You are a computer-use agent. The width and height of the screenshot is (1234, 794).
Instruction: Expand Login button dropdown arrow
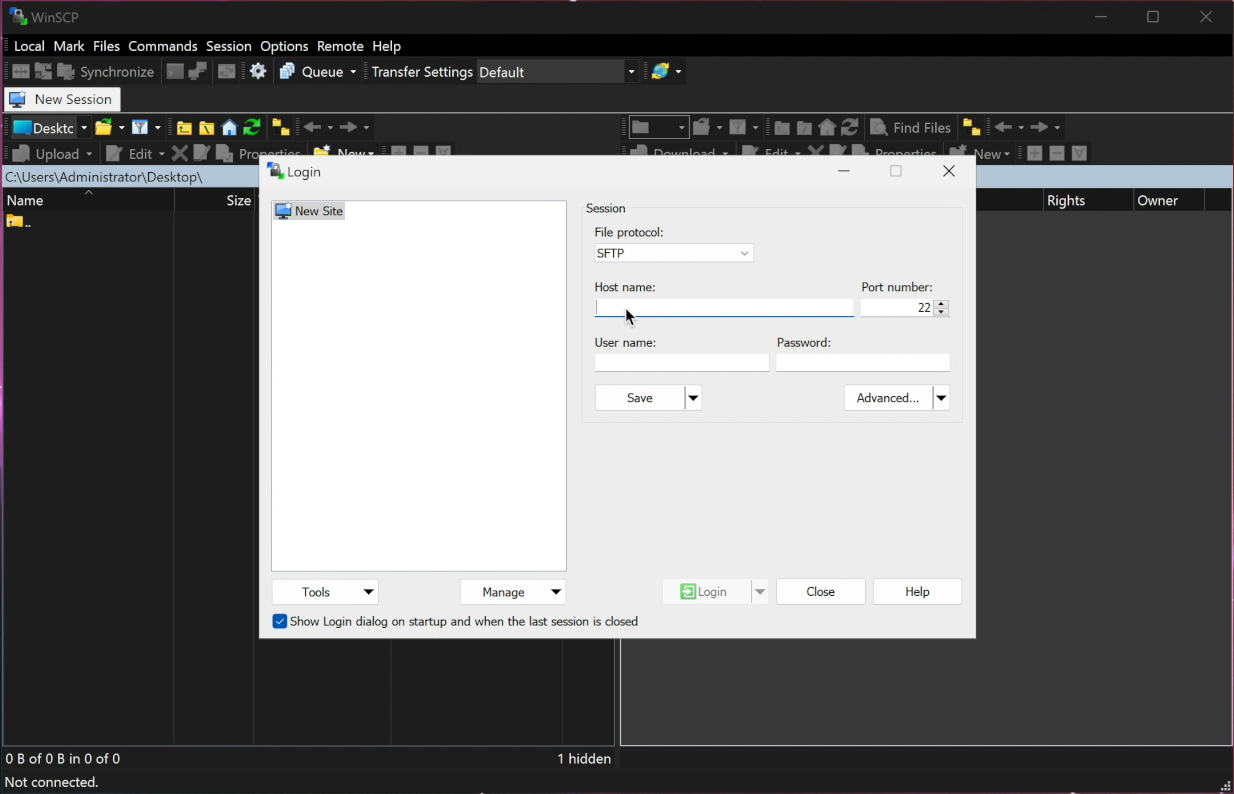(760, 592)
